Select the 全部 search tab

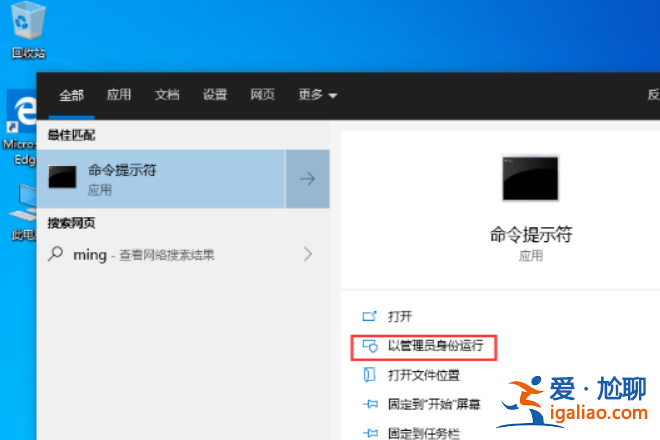71,95
